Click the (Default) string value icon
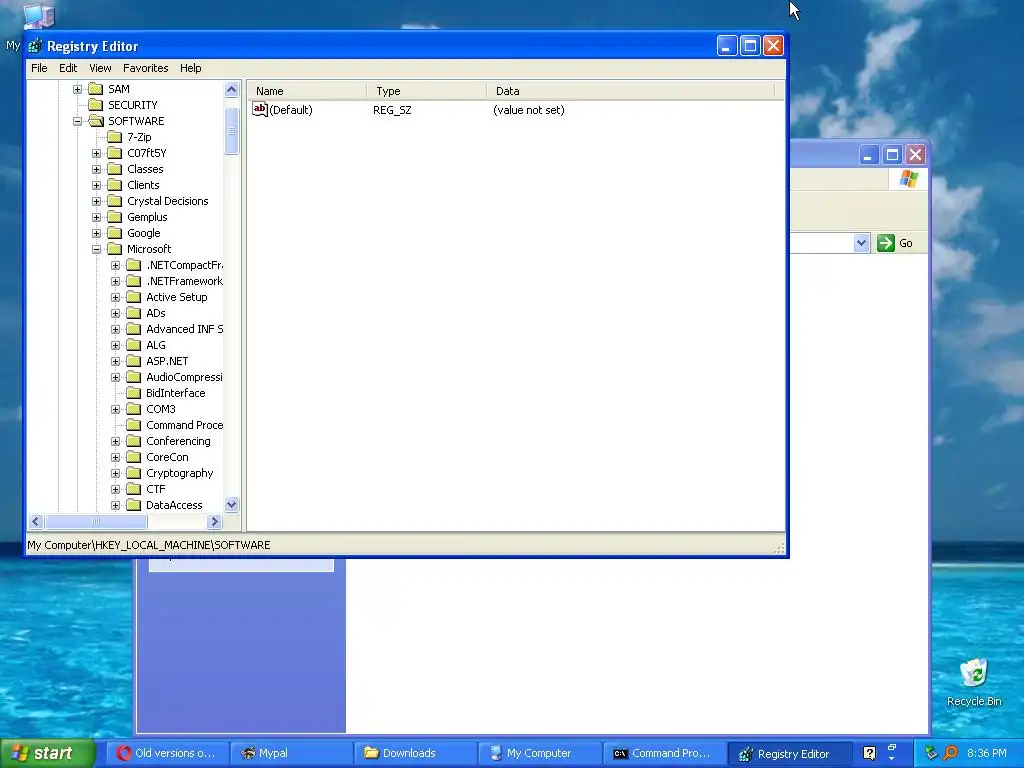 tap(260, 110)
